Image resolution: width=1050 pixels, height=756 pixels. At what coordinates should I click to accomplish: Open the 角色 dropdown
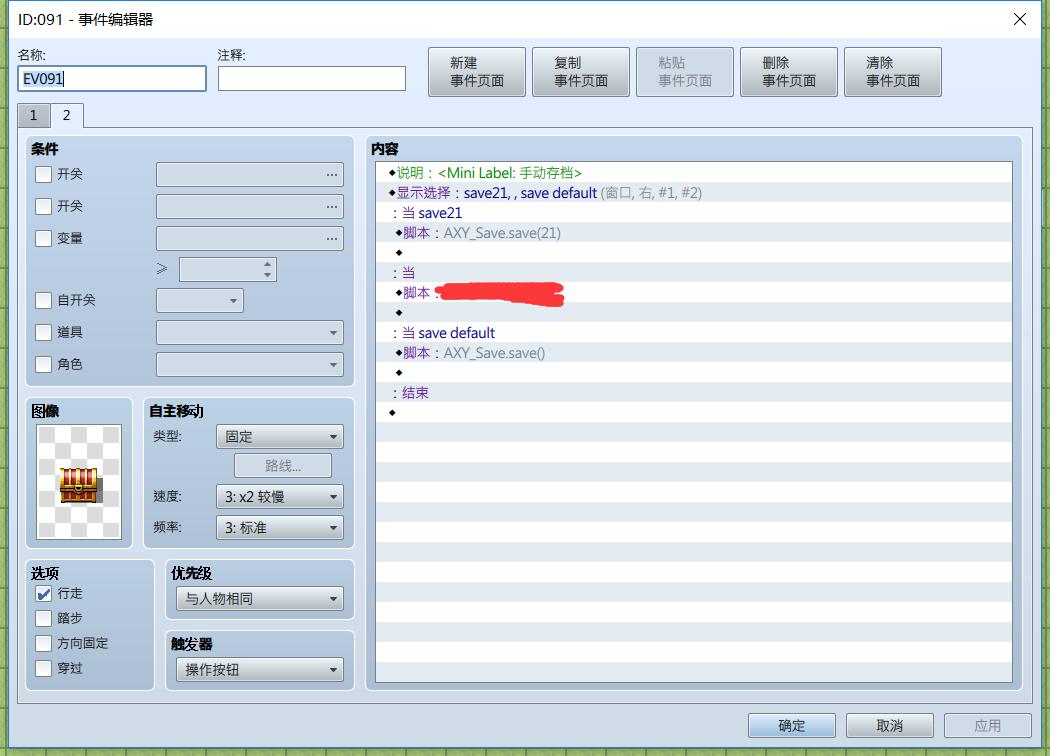click(x=250, y=365)
